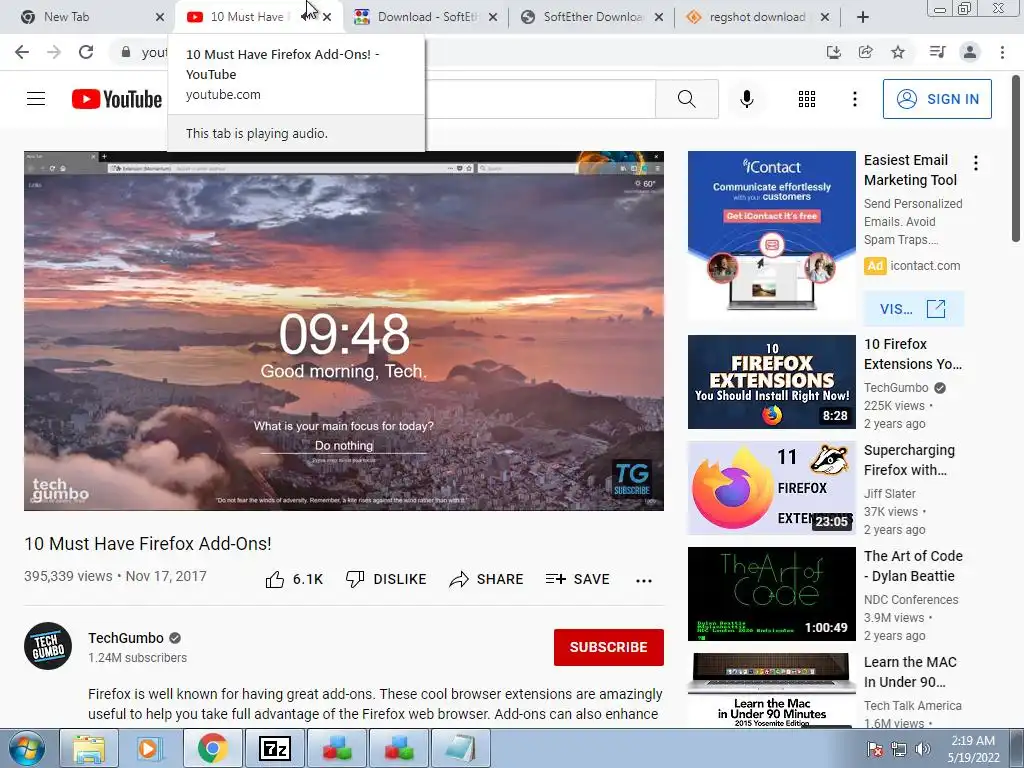Open the Windows Start menu

tap(27, 748)
